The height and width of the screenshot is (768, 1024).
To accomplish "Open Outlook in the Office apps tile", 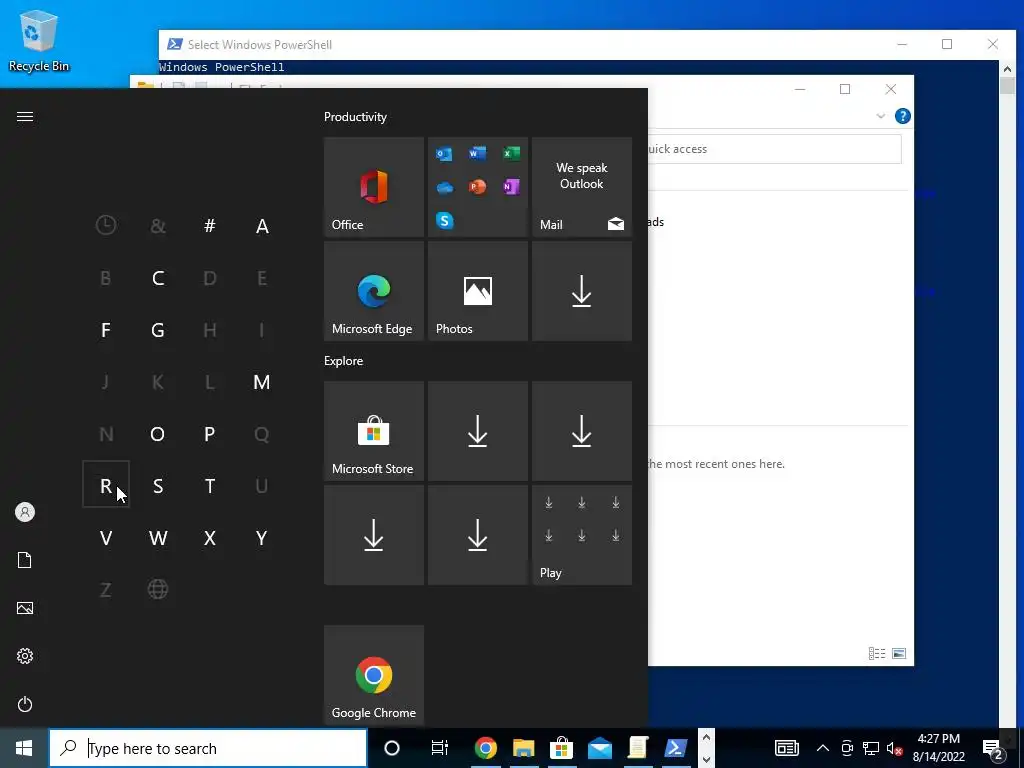I will (x=444, y=153).
